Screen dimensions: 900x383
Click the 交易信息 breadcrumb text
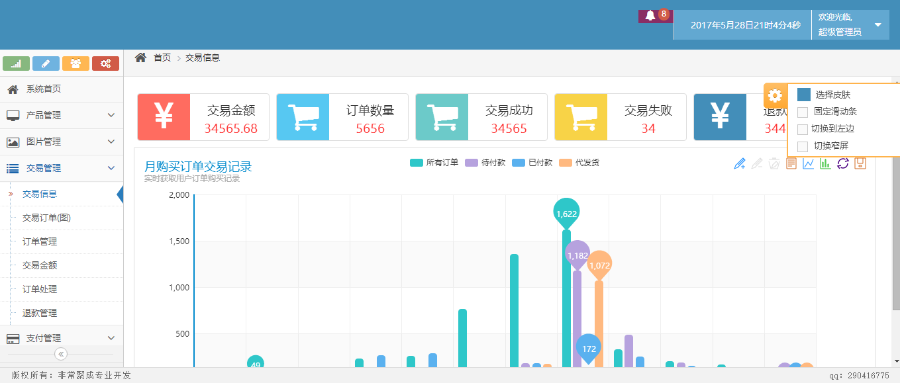[x=202, y=58]
